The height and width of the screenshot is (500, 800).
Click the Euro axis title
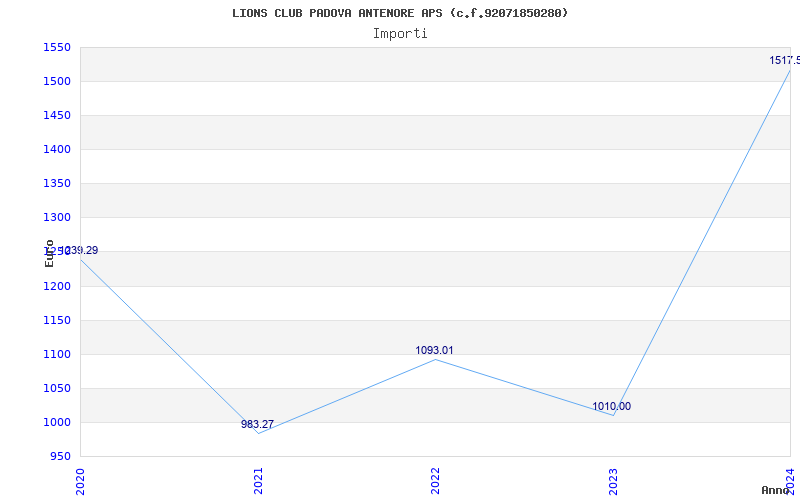tap(49, 253)
